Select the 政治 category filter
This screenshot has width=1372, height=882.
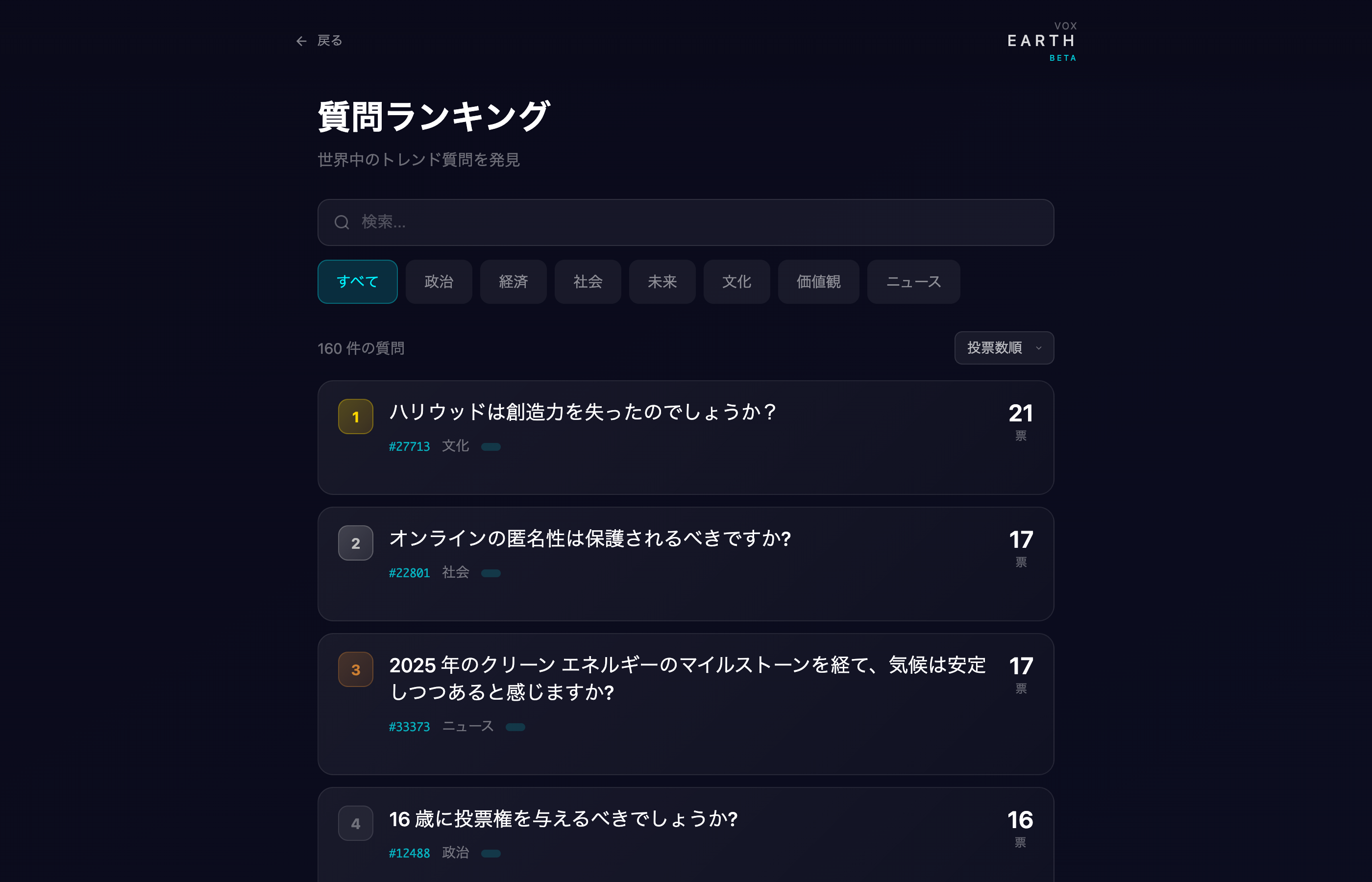[x=439, y=282]
